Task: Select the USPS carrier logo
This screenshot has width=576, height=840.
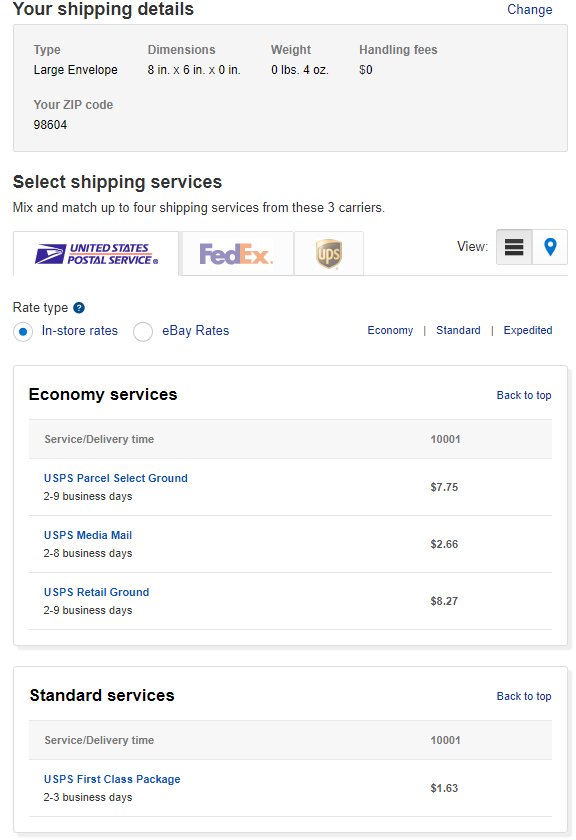Action: [95, 252]
